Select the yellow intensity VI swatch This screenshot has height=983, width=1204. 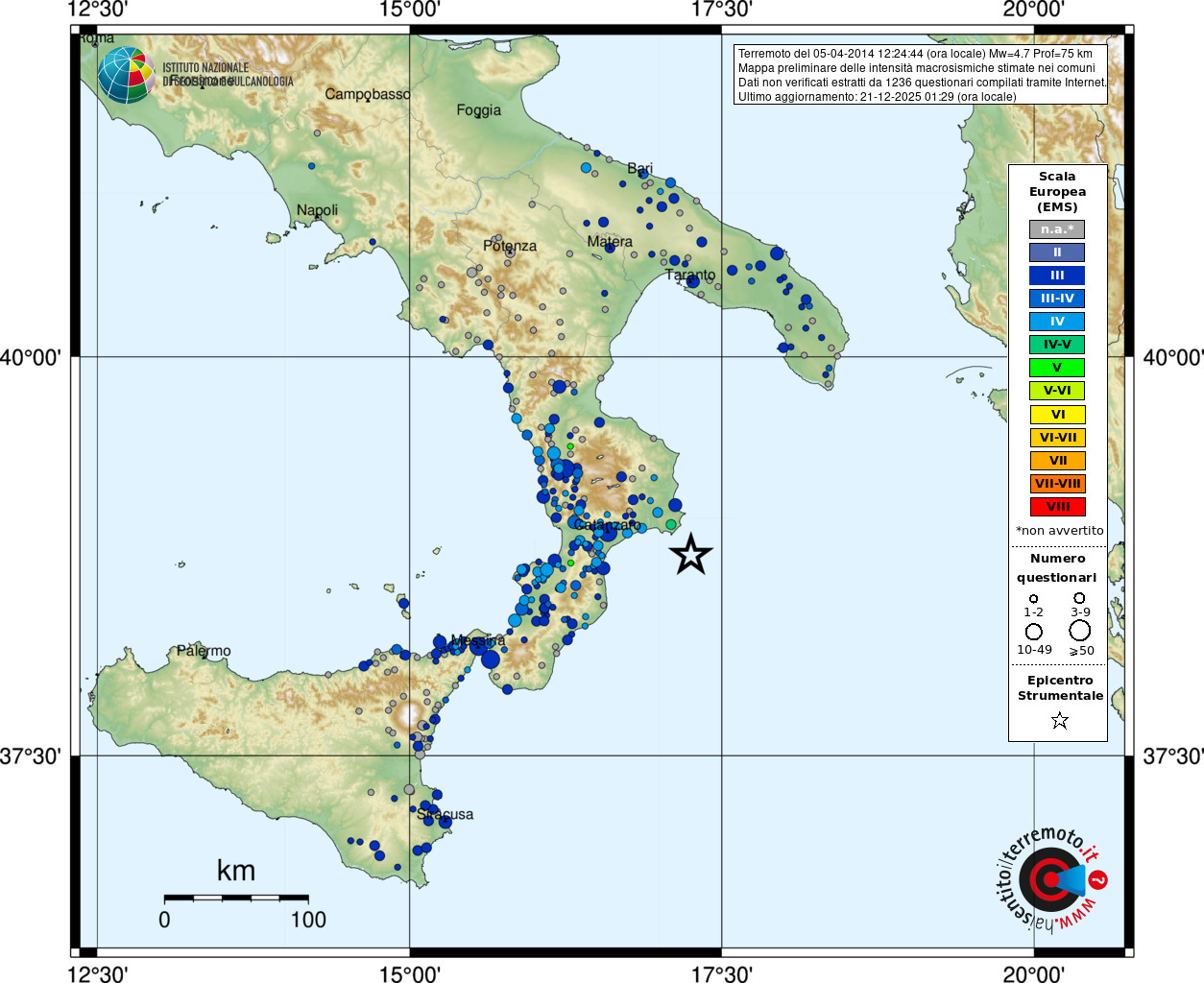coord(1057,415)
